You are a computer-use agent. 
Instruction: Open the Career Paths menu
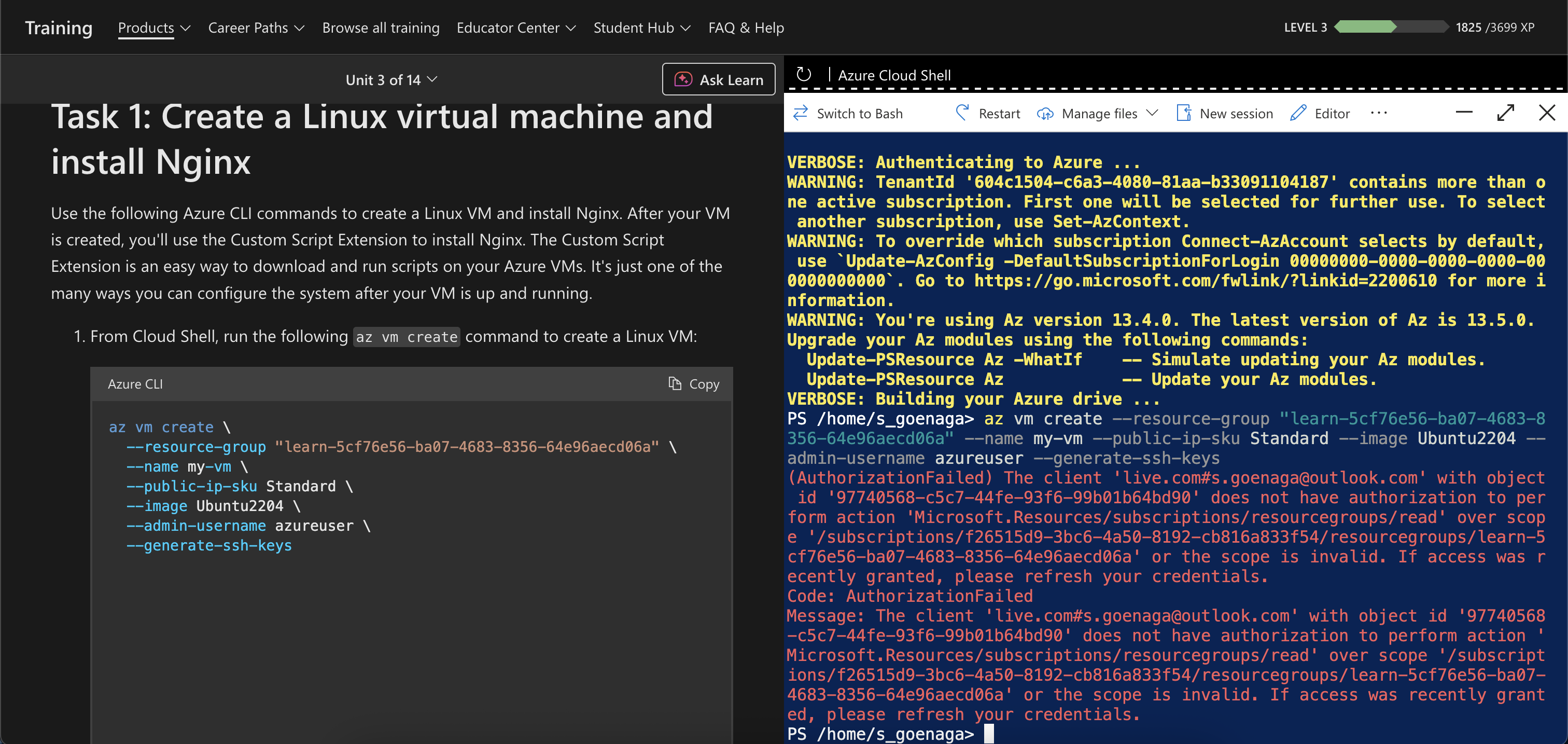[256, 28]
